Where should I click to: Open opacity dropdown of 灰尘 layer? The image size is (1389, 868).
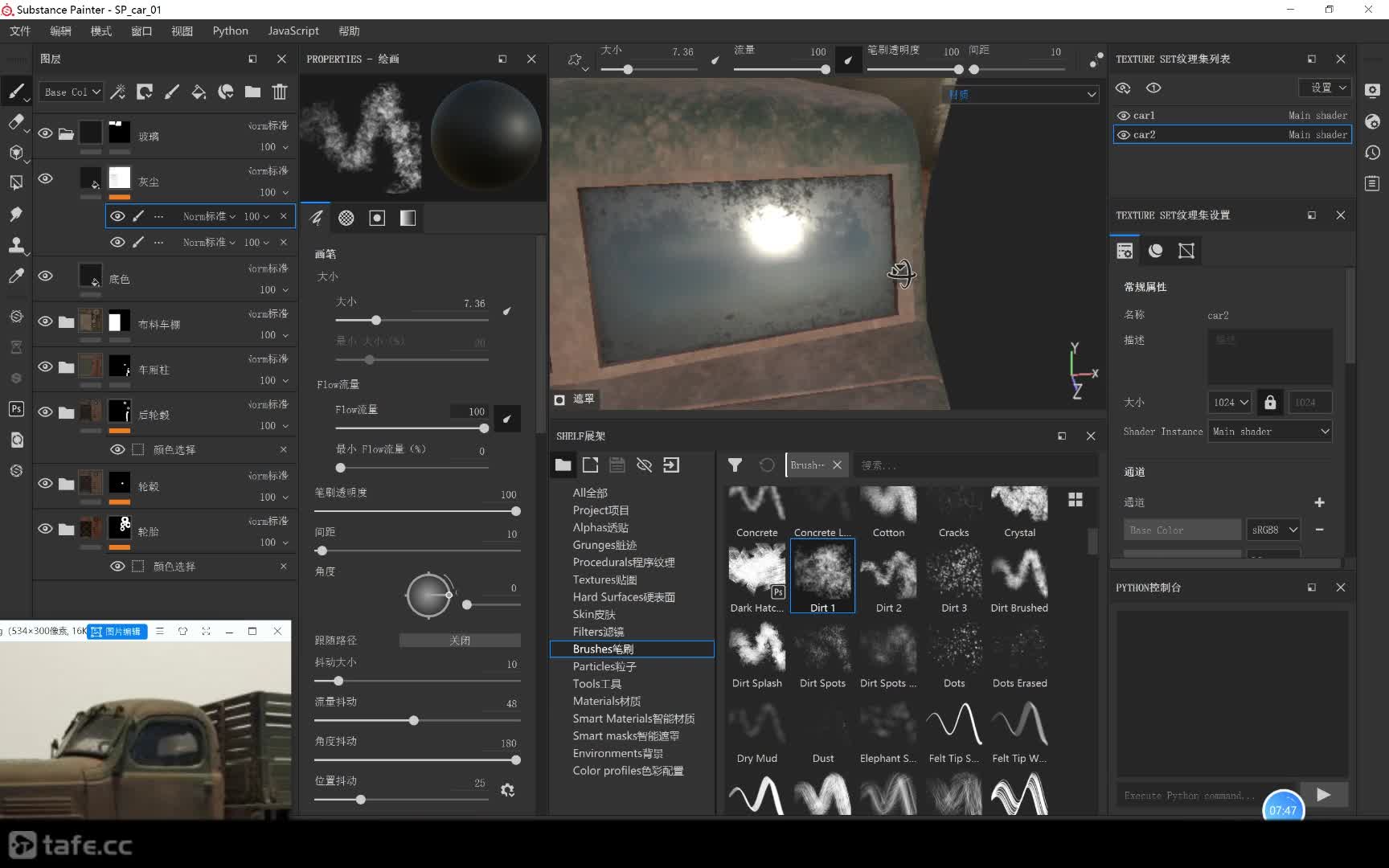(x=273, y=192)
